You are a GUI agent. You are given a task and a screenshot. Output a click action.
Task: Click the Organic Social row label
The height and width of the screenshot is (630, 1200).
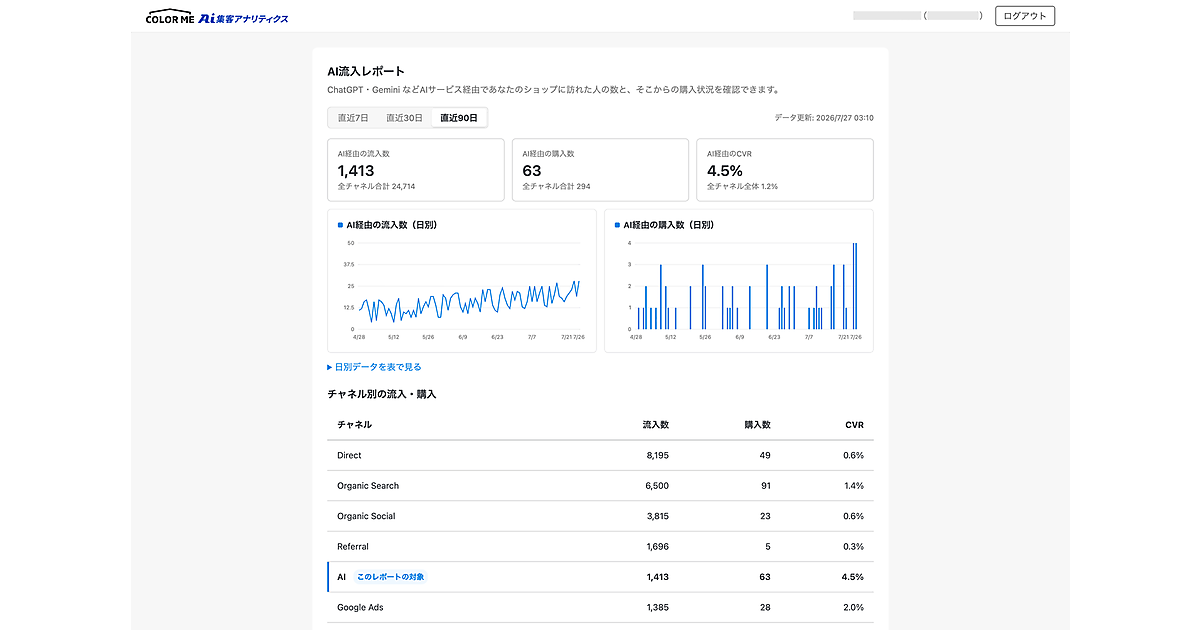coord(366,516)
